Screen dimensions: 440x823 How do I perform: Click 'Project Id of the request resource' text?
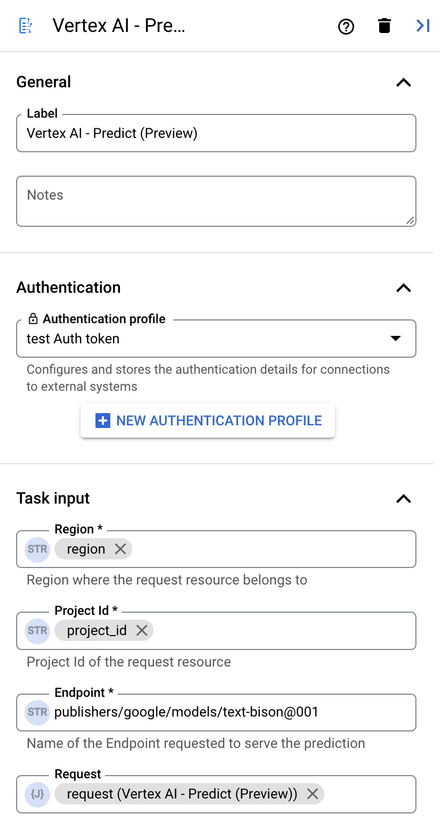coord(129,661)
